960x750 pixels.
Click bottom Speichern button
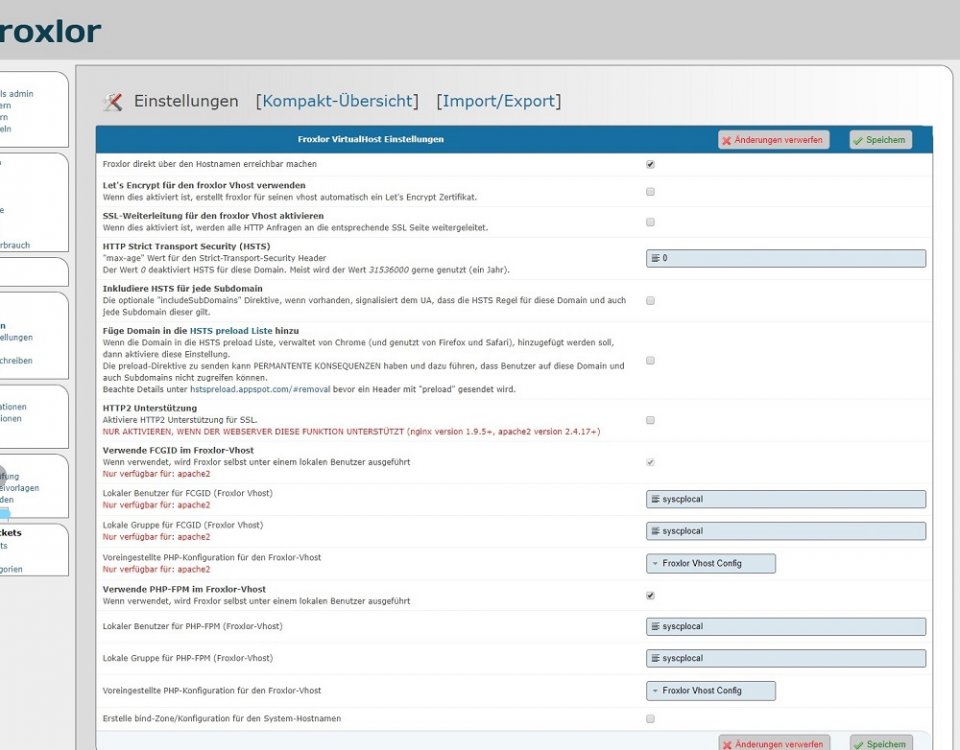point(882,743)
